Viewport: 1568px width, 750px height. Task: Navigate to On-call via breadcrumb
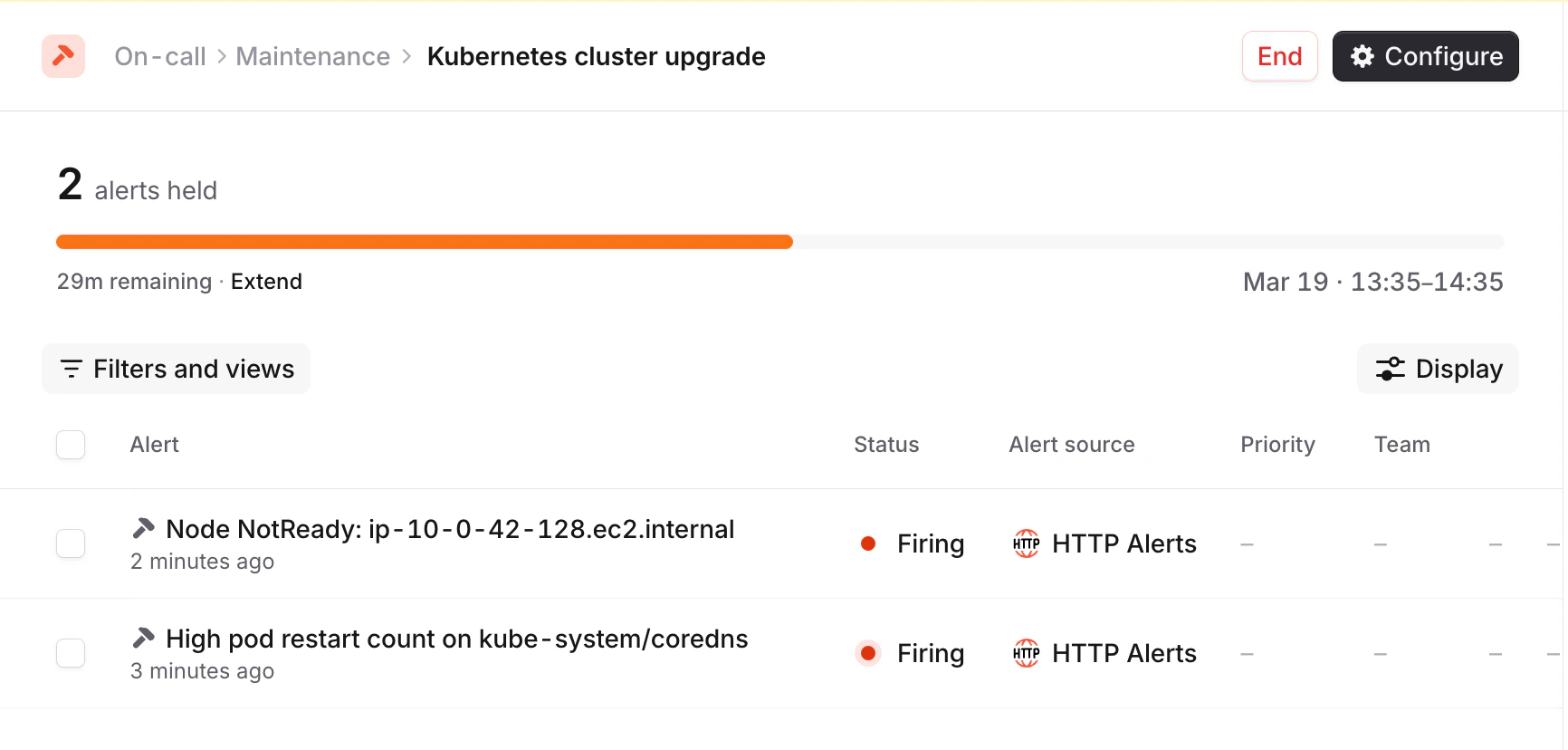point(159,55)
